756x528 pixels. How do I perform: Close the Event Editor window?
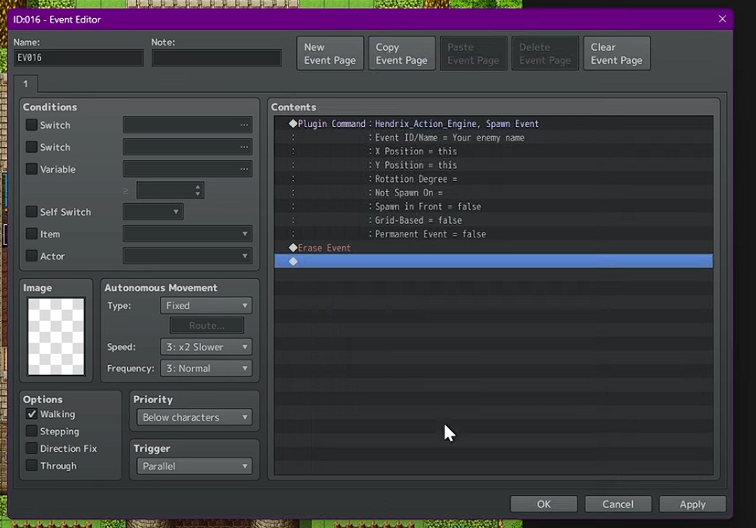click(723, 19)
